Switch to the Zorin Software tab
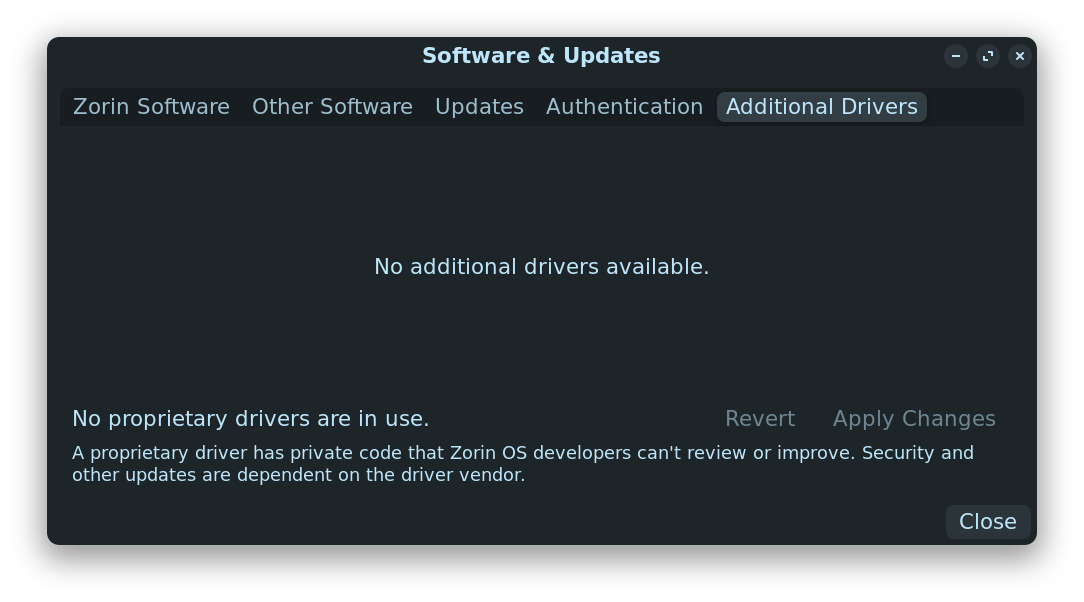This screenshot has height=602, width=1084. tap(151, 107)
